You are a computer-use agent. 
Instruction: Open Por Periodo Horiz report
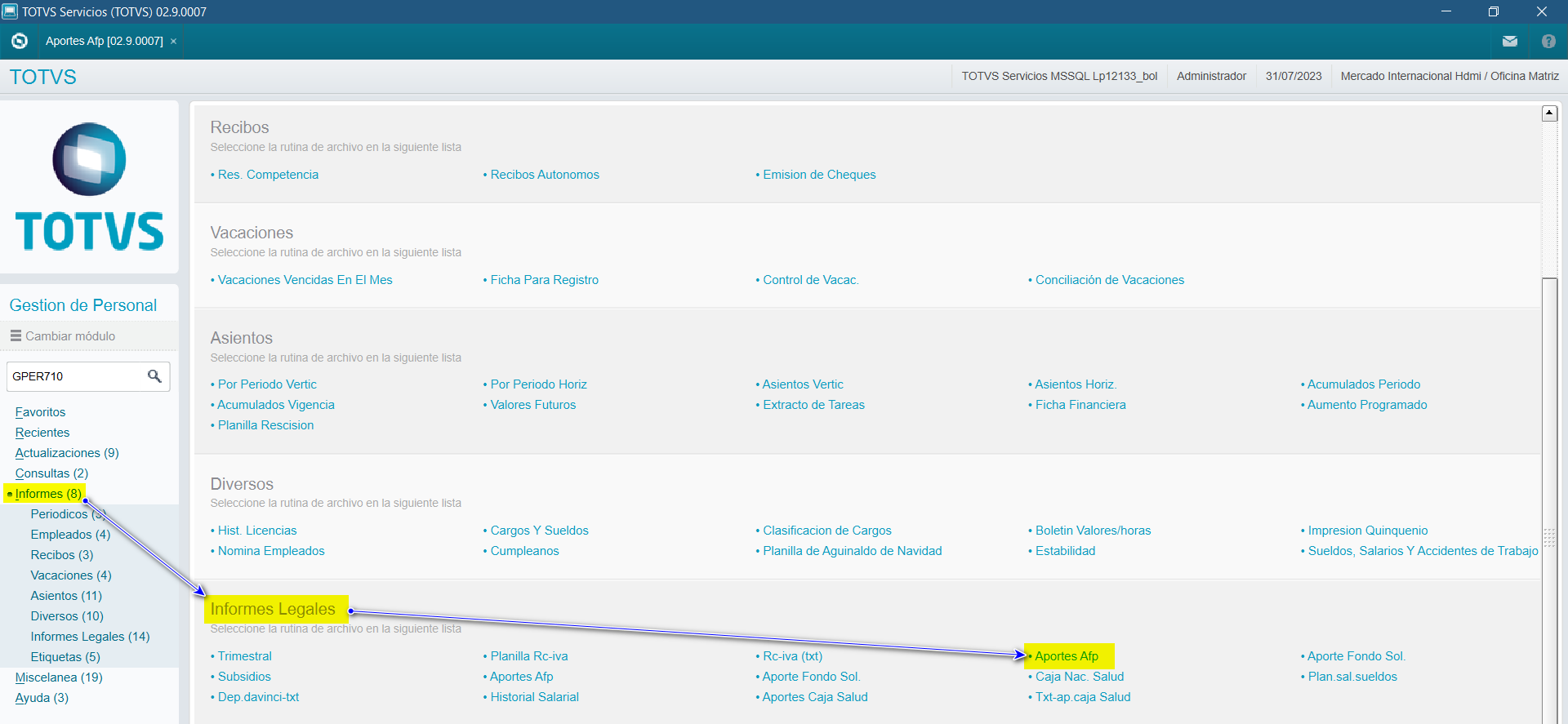(x=539, y=384)
